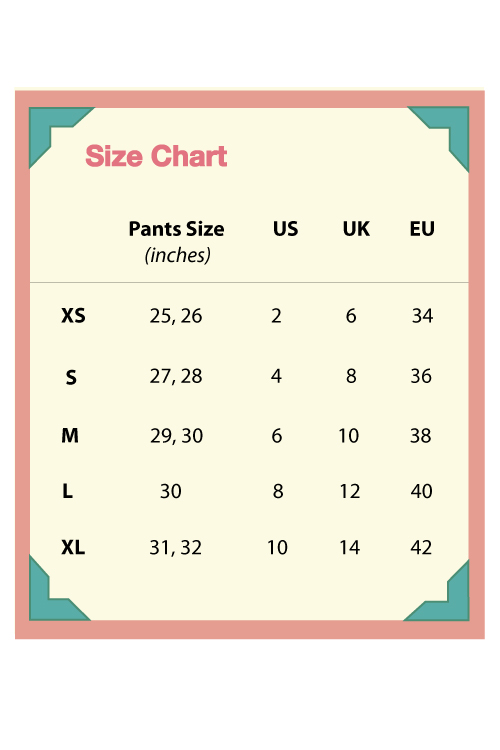Click the 25, 26 pants size value
Screen dimensions: 500x750
[176, 316]
